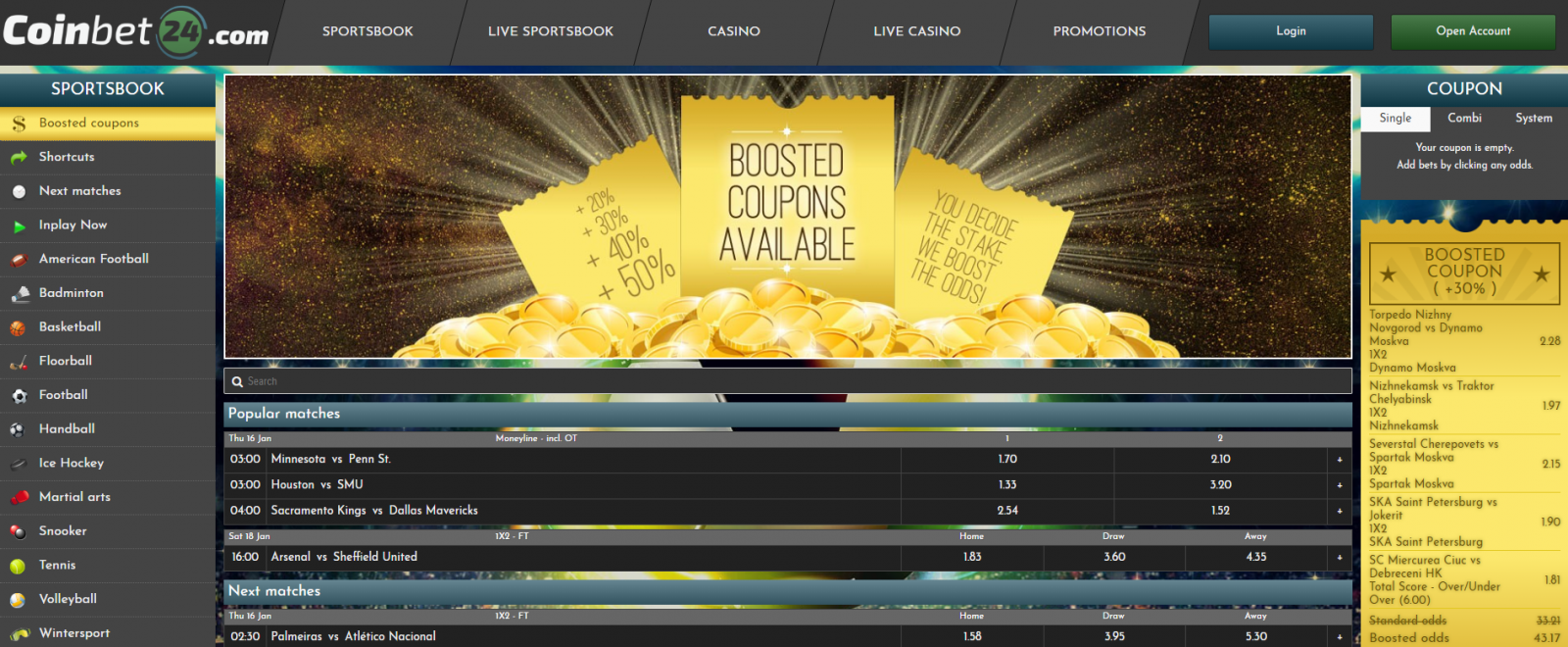
Task: Select SMU odds 3.20
Action: pos(1220,484)
